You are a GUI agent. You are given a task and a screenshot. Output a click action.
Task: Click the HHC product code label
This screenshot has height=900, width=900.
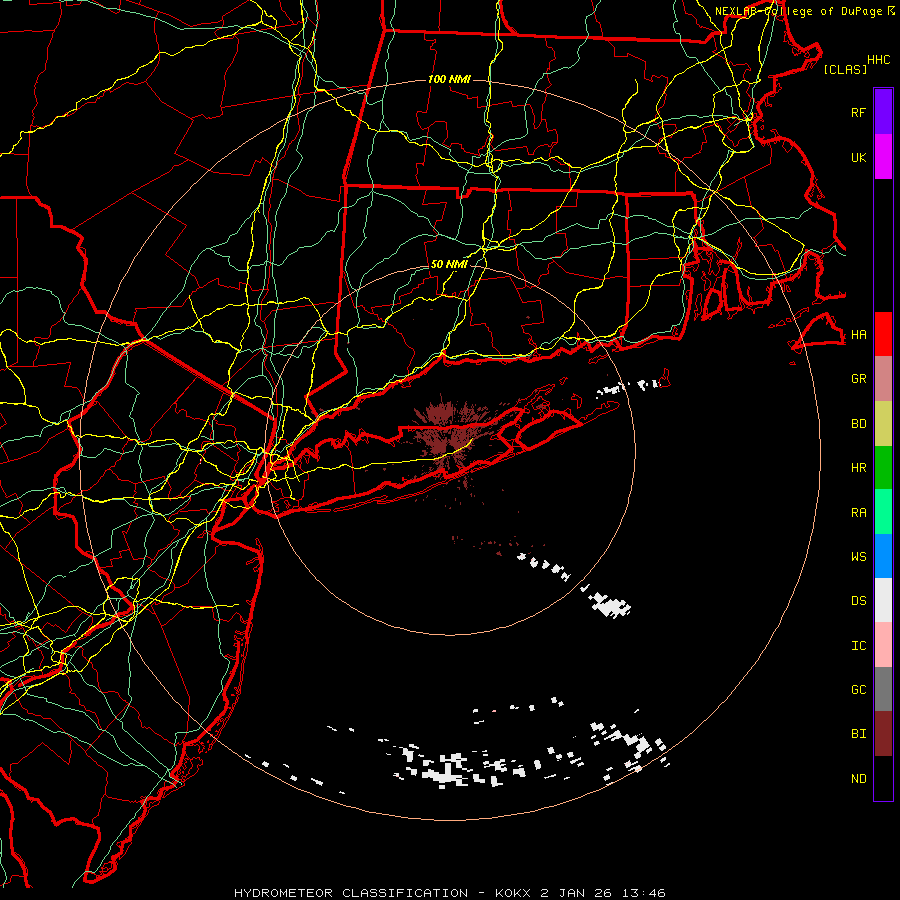point(878,60)
